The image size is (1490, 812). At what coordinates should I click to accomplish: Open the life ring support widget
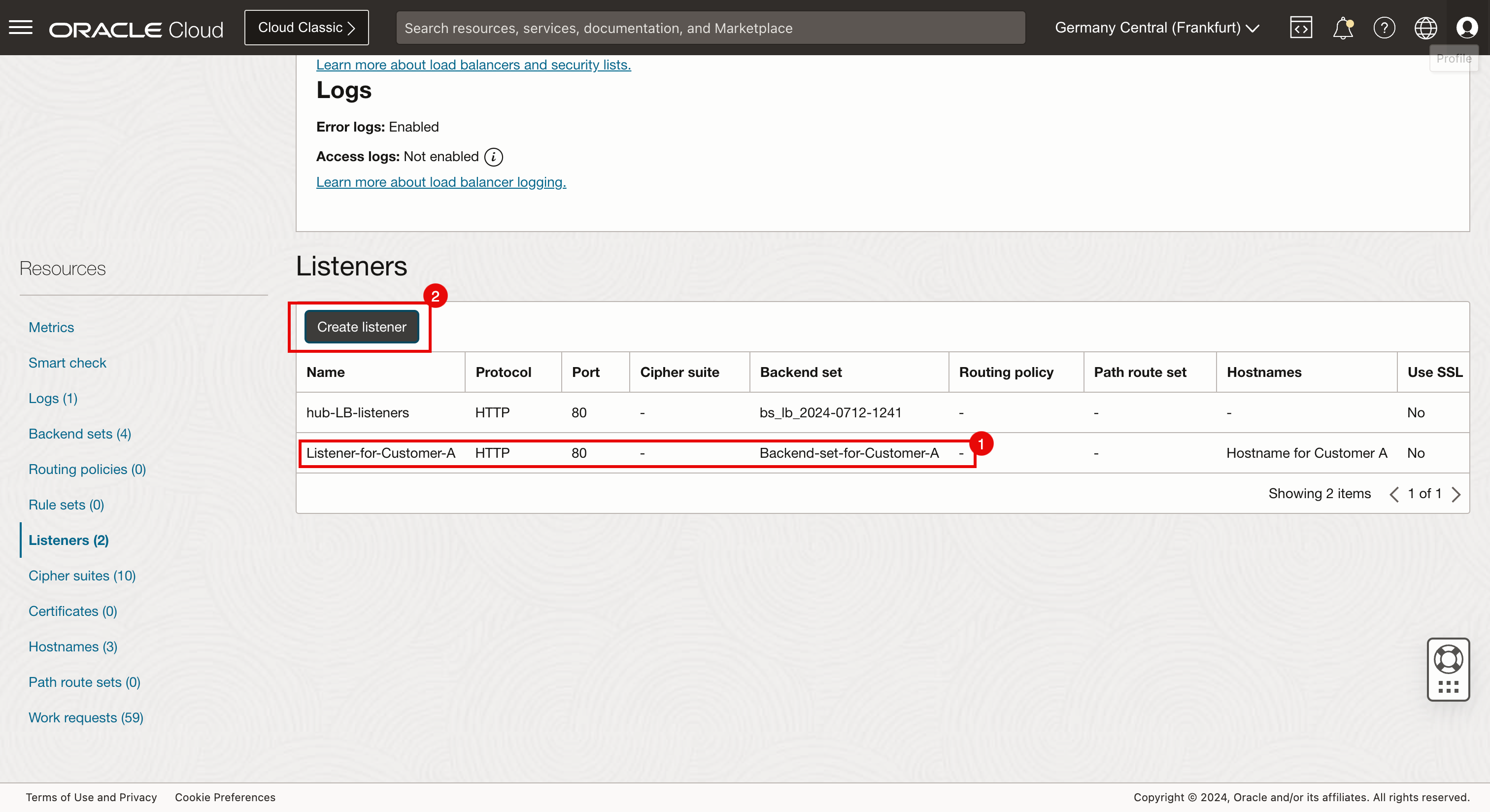tap(1448, 659)
